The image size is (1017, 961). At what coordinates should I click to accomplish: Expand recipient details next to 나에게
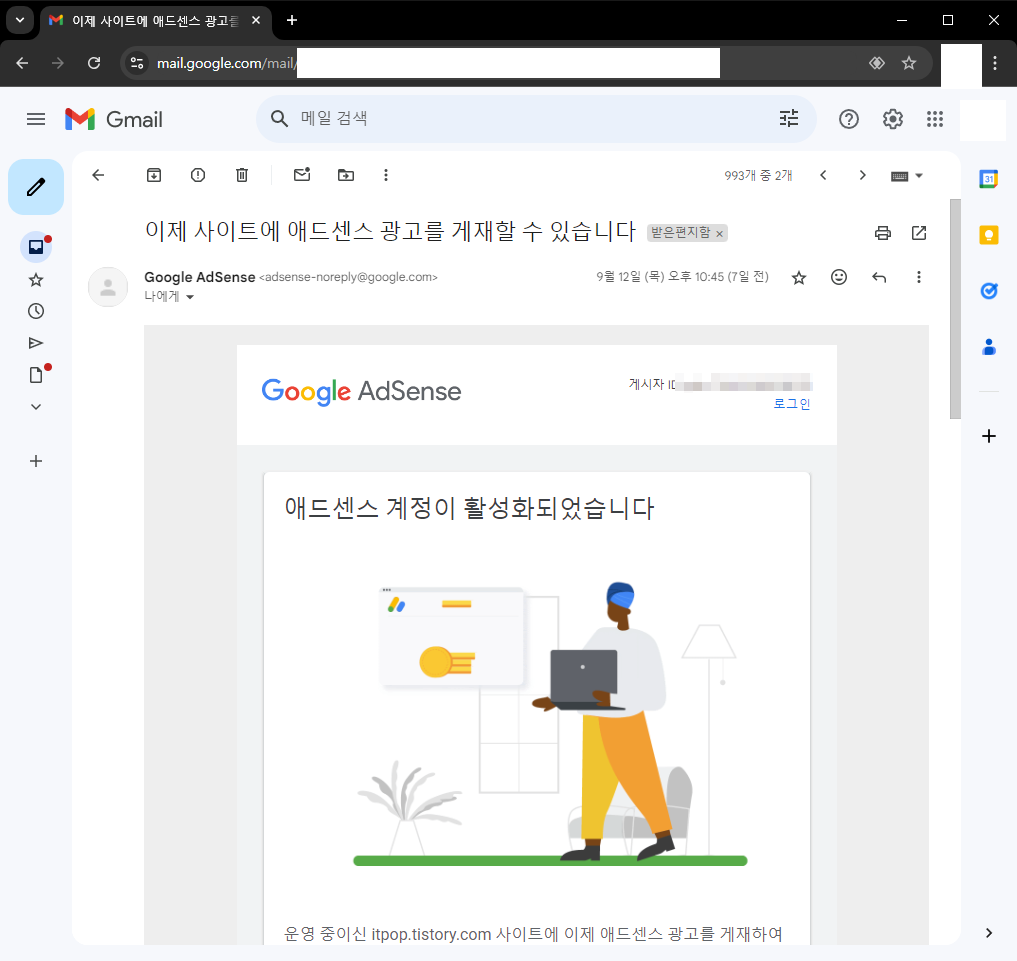190,297
